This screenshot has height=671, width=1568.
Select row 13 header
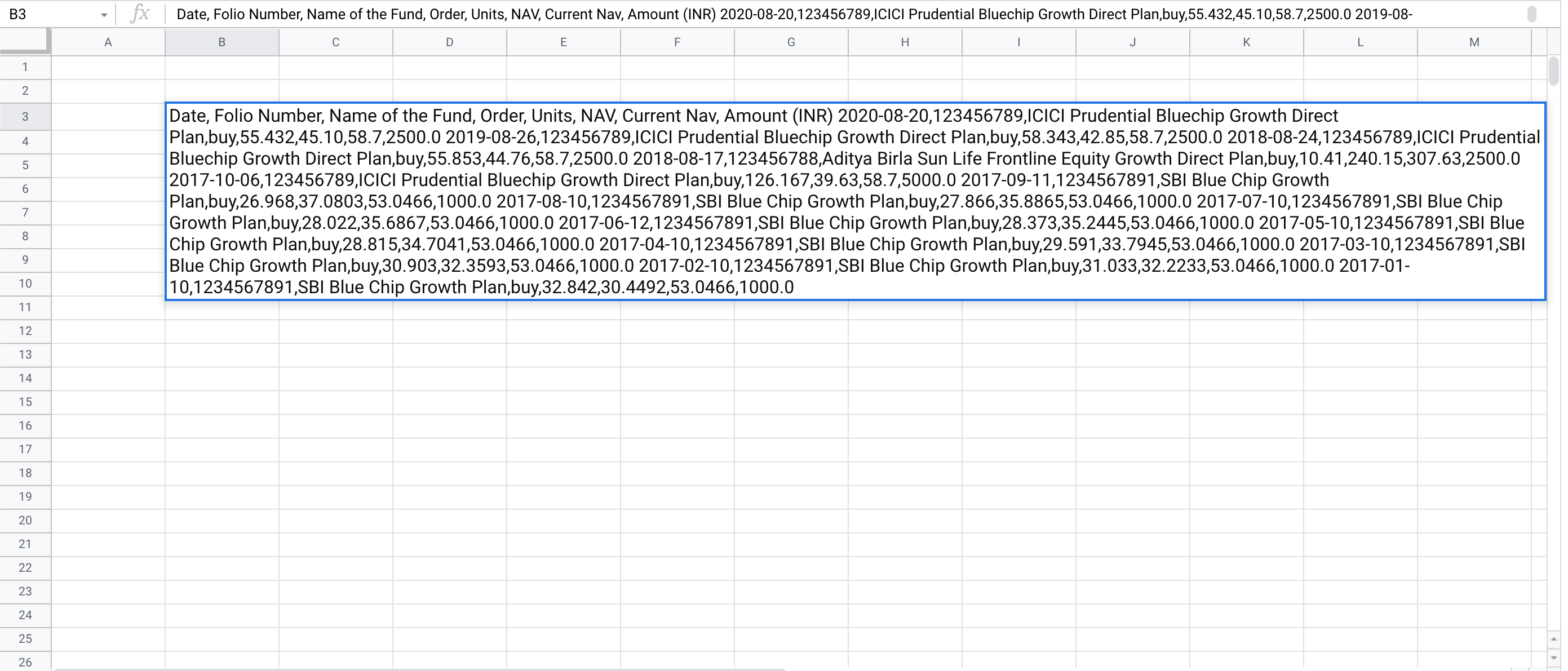pos(25,355)
